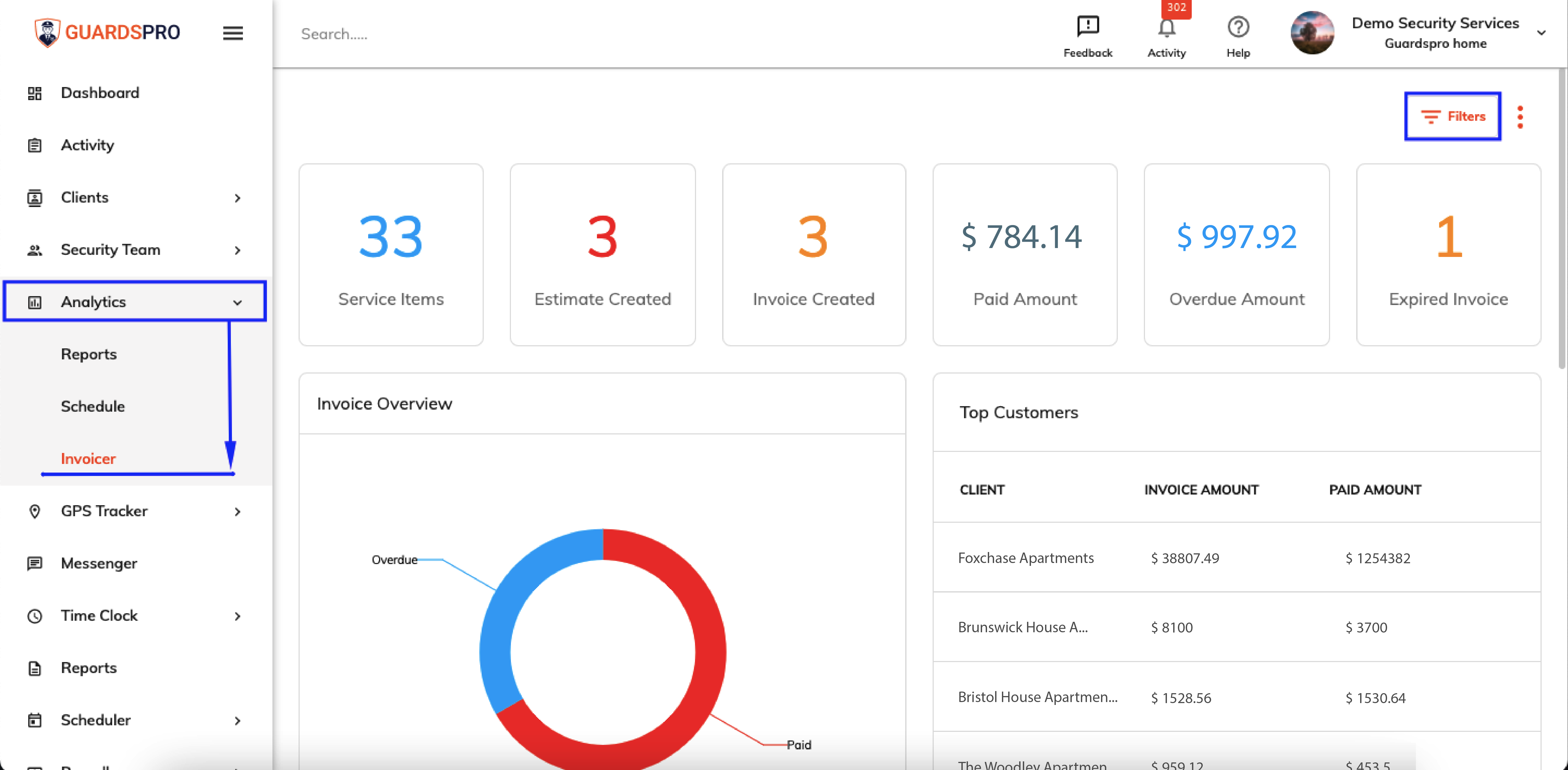Image resolution: width=1568 pixels, height=770 pixels.
Task: Go to Dashboard in the sidebar
Action: tap(100, 93)
